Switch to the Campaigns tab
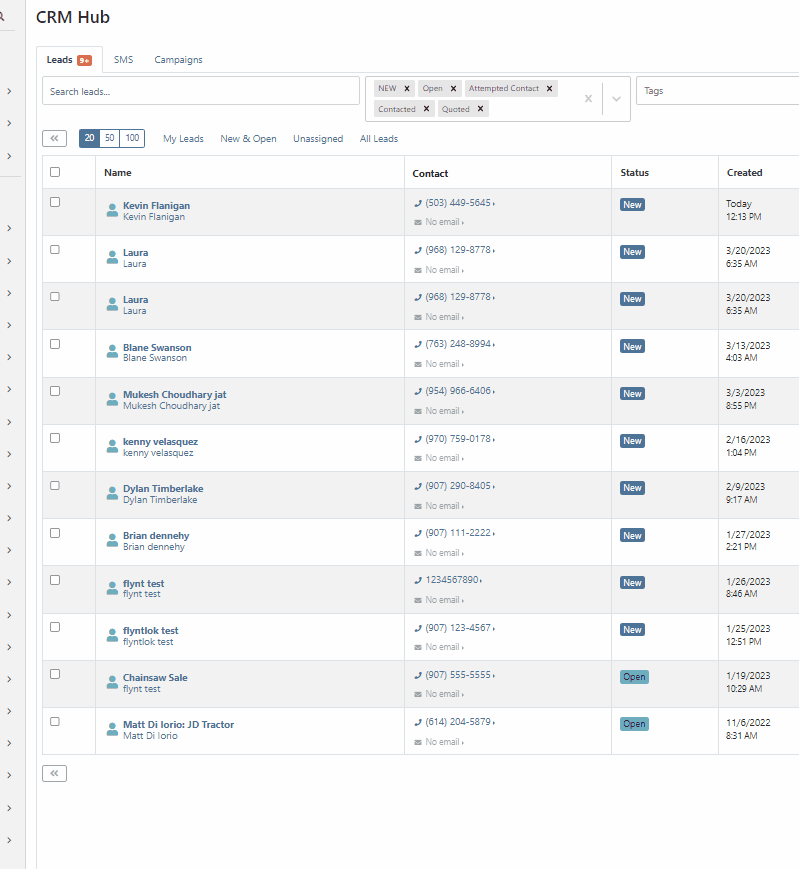Viewport: 799px width, 869px height. [x=178, y=60]
